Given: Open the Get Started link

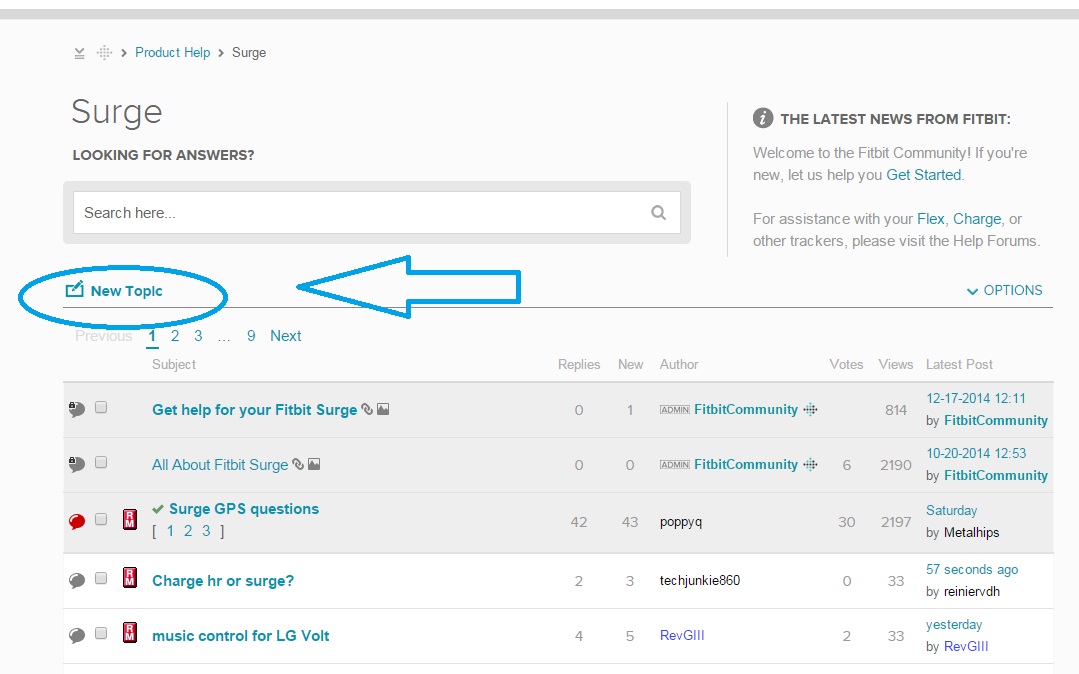Looking at the screenshot, I should pos(923,175).
